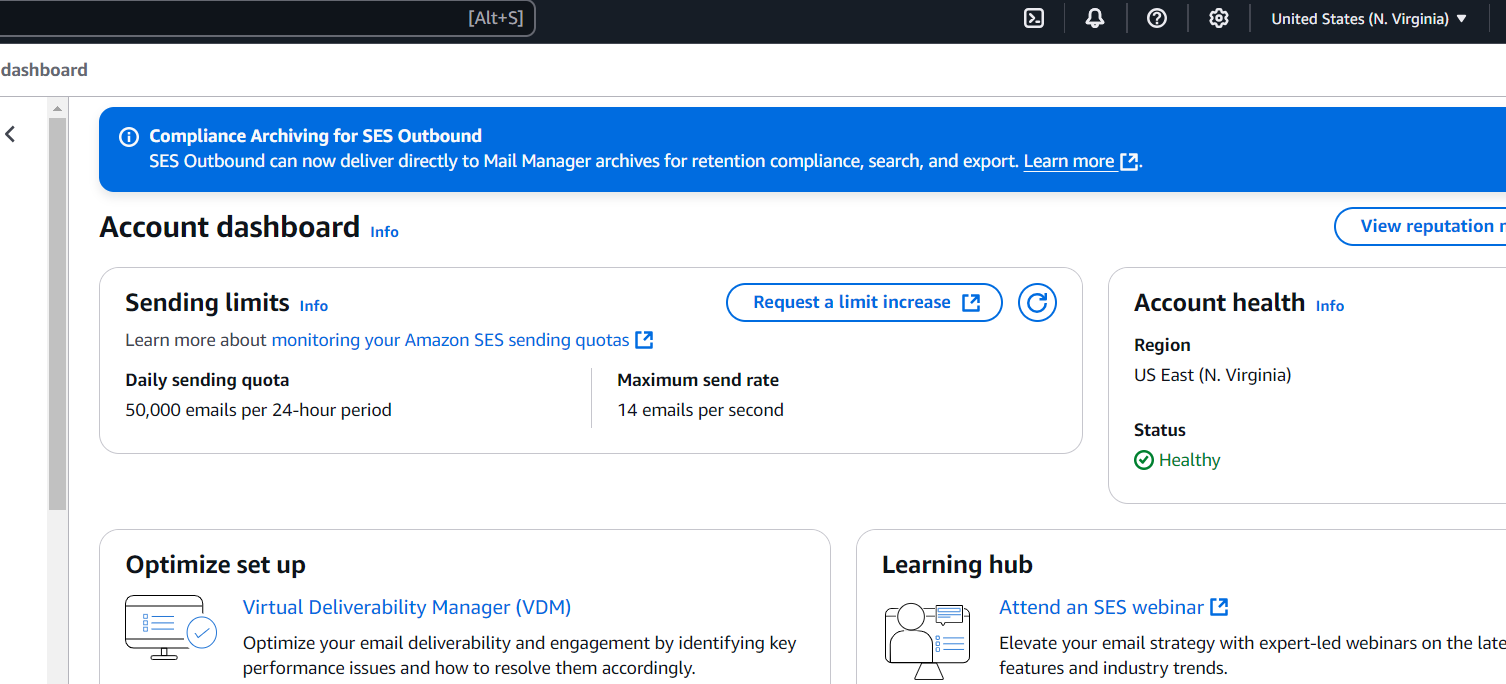Click the 'Maximum send rate' label
1506x684 pixels.
tap(698, 380)
